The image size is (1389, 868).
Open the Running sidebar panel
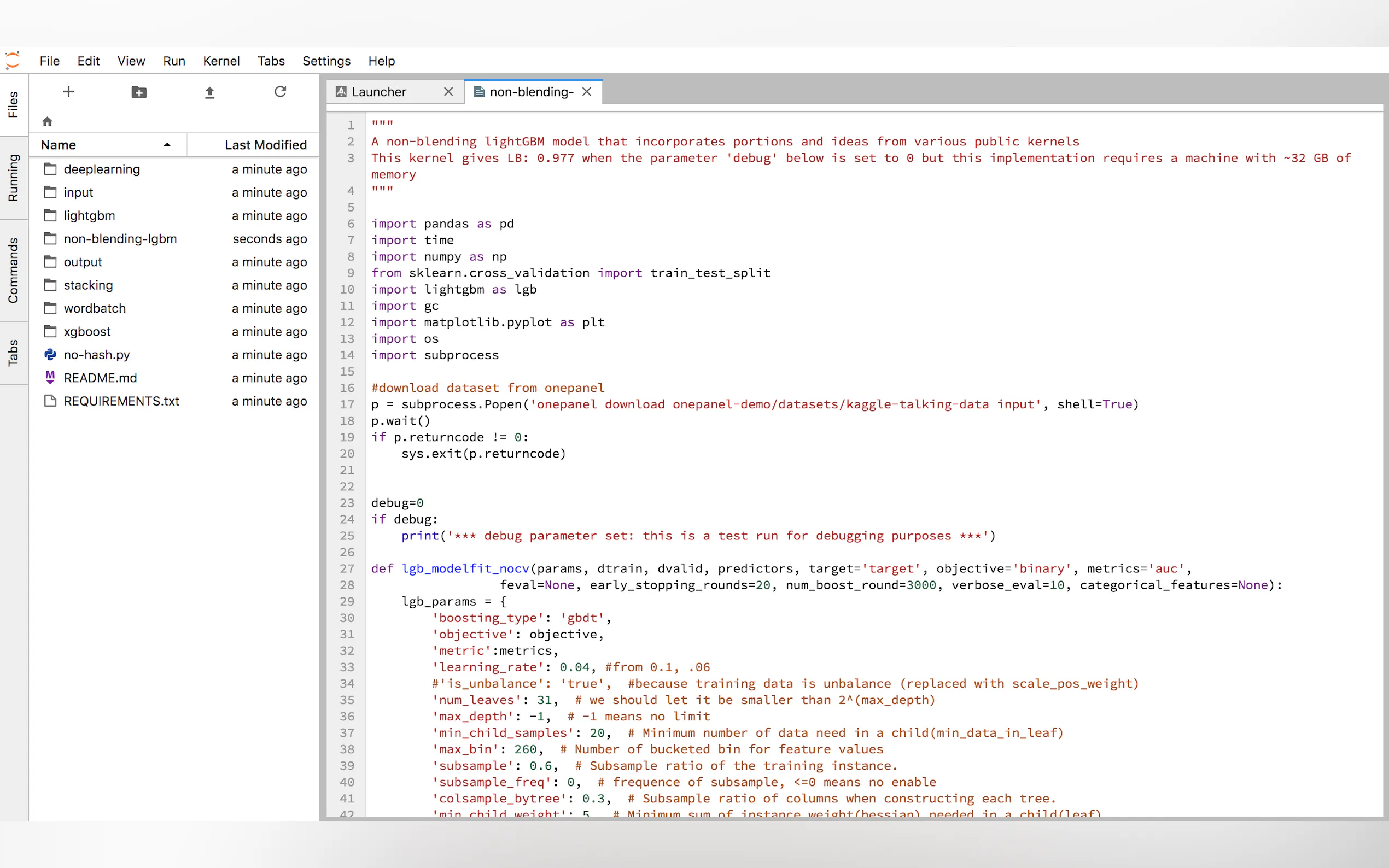pyautogui.click(x=13, y=178)
